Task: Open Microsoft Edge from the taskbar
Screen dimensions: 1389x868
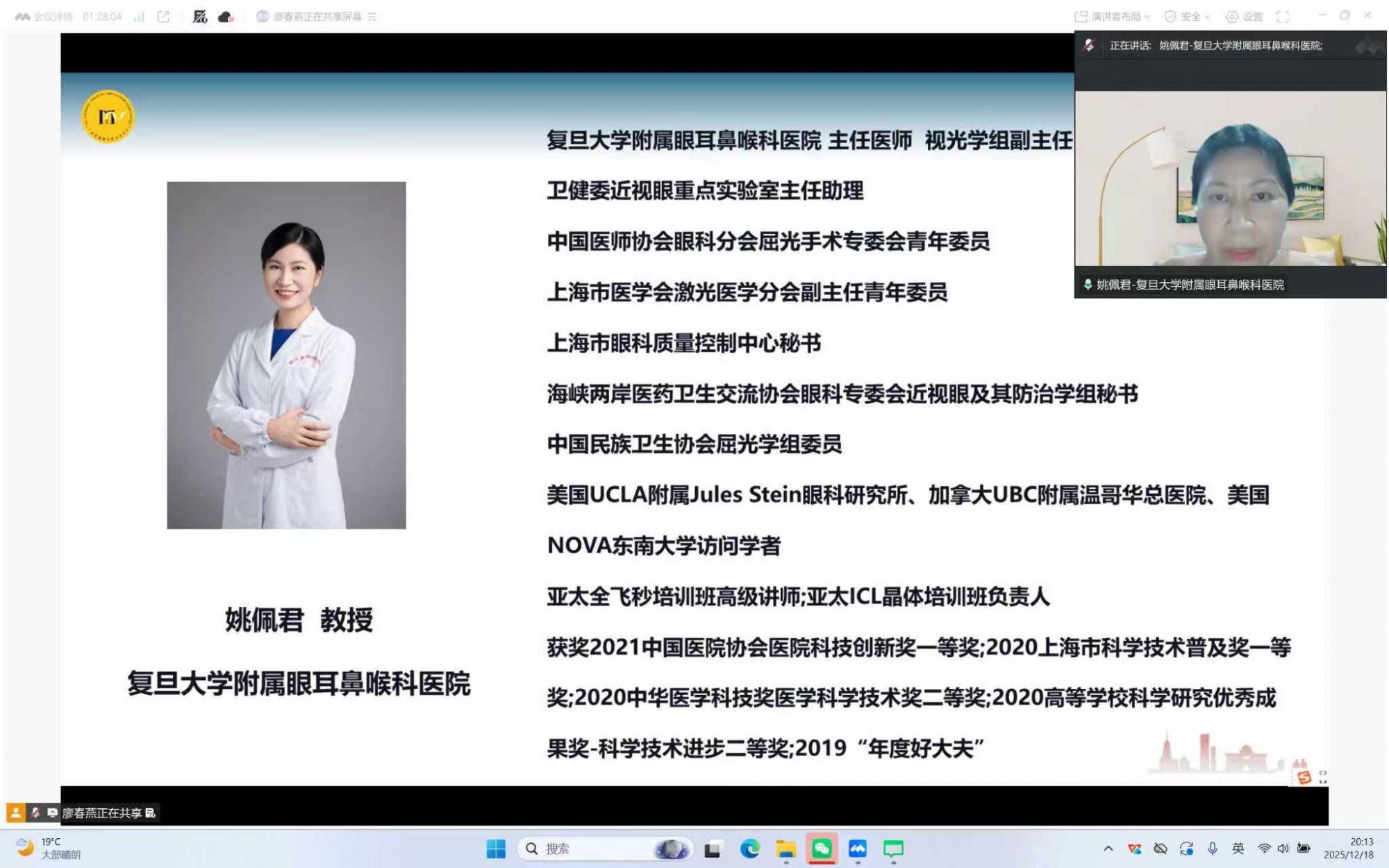Action: click(749, 849)
